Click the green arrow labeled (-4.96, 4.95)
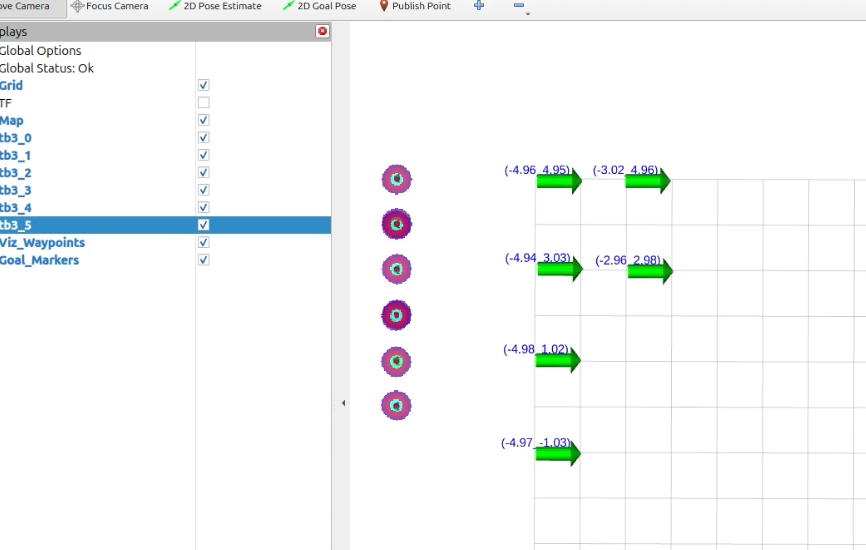 tap(558, 182)
